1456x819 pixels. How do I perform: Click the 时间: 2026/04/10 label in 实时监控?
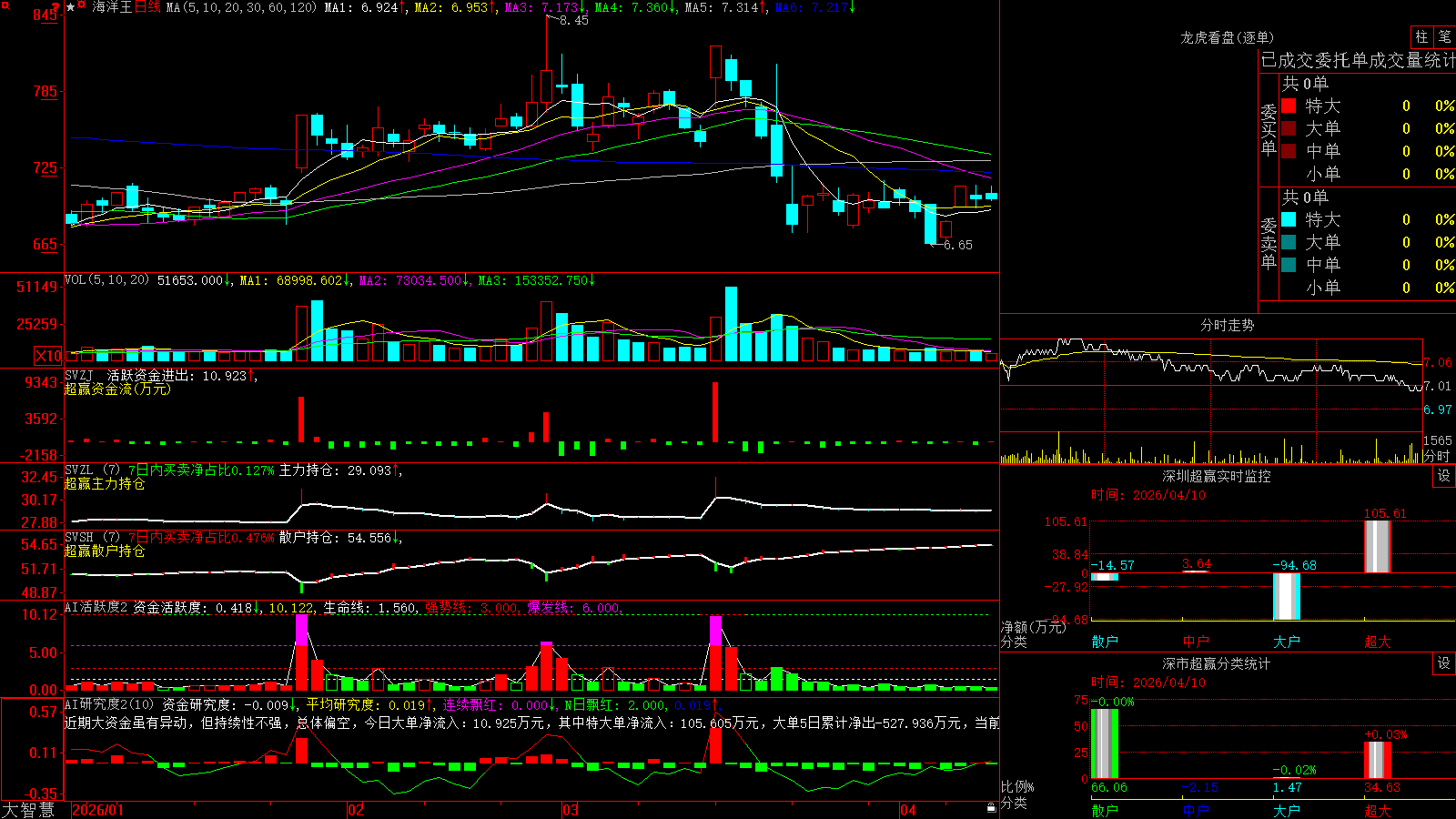[1148, 495]
